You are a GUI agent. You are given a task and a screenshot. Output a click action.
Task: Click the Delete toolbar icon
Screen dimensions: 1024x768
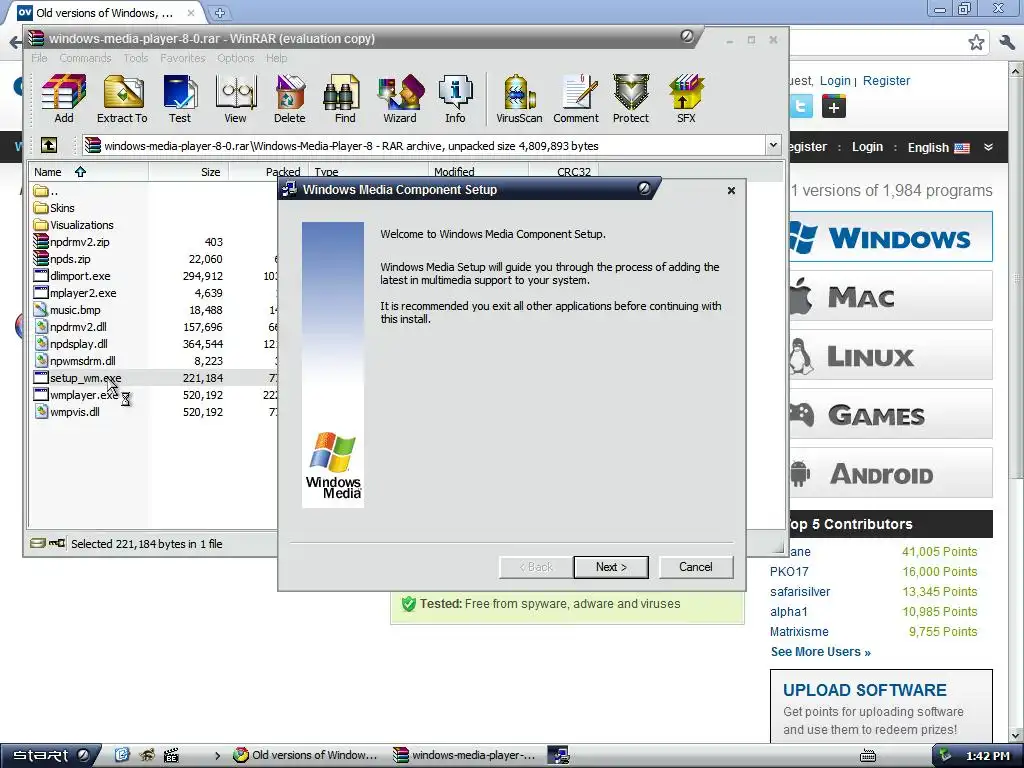pyautogui.click(x=289, y=99)
